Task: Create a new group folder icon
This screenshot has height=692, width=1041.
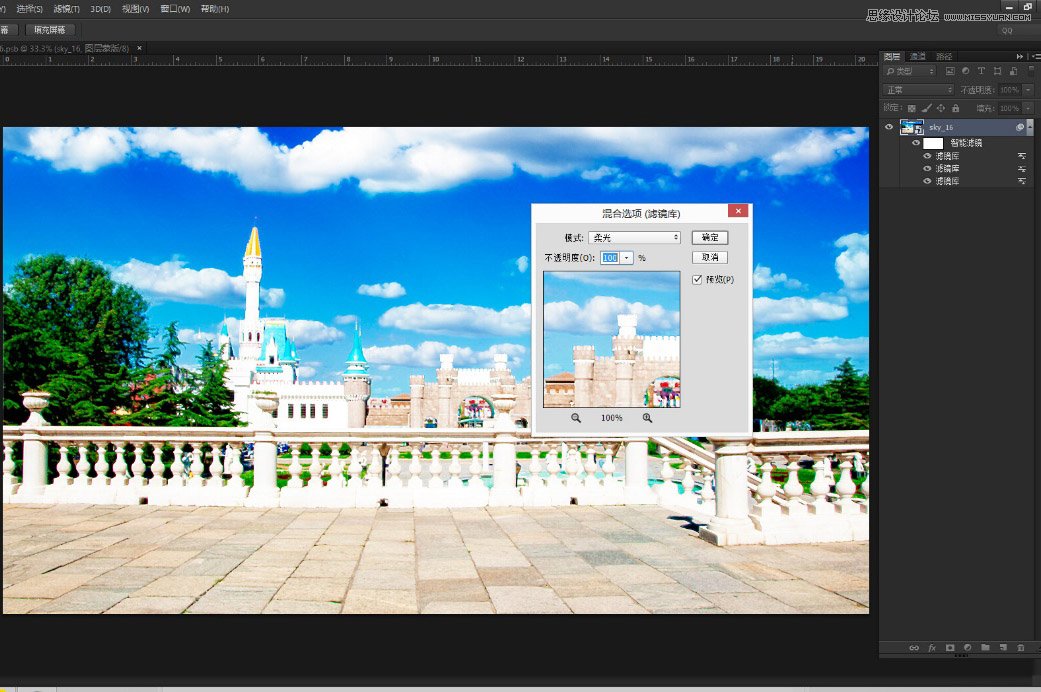Action: pos(985,648)
